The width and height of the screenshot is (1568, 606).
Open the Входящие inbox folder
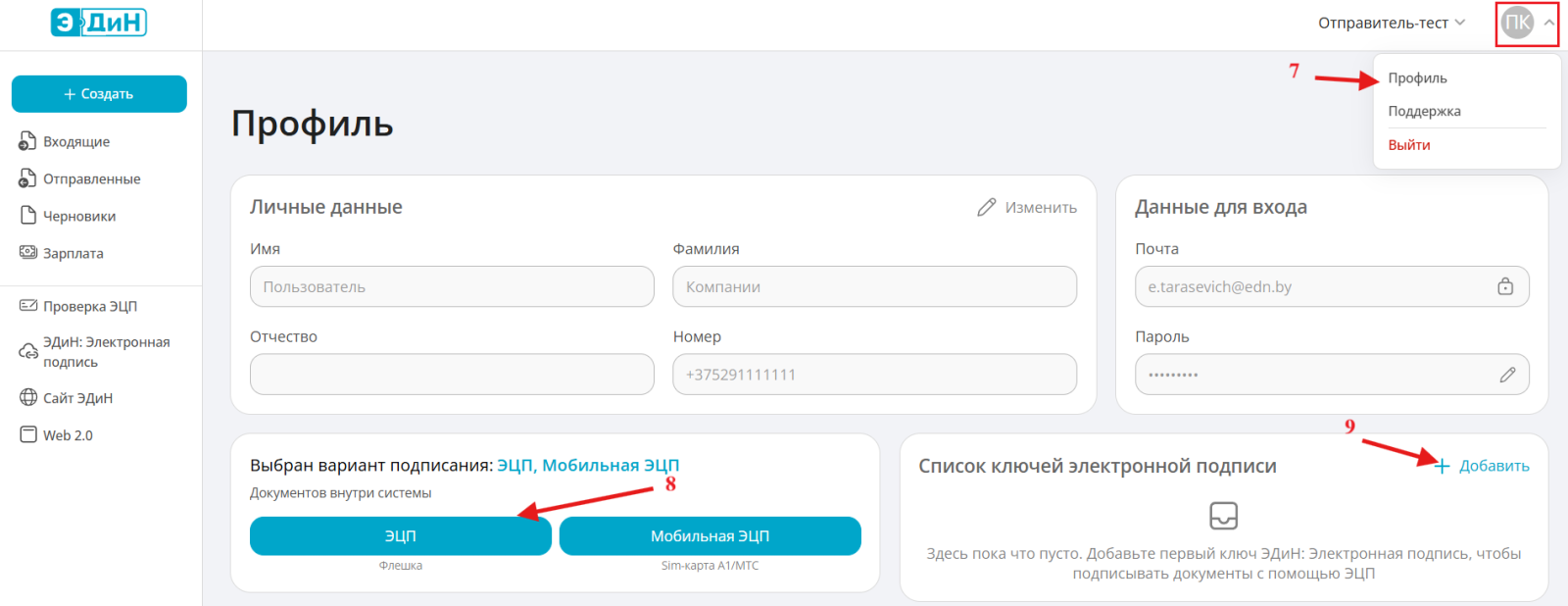(x=75, y=142)
